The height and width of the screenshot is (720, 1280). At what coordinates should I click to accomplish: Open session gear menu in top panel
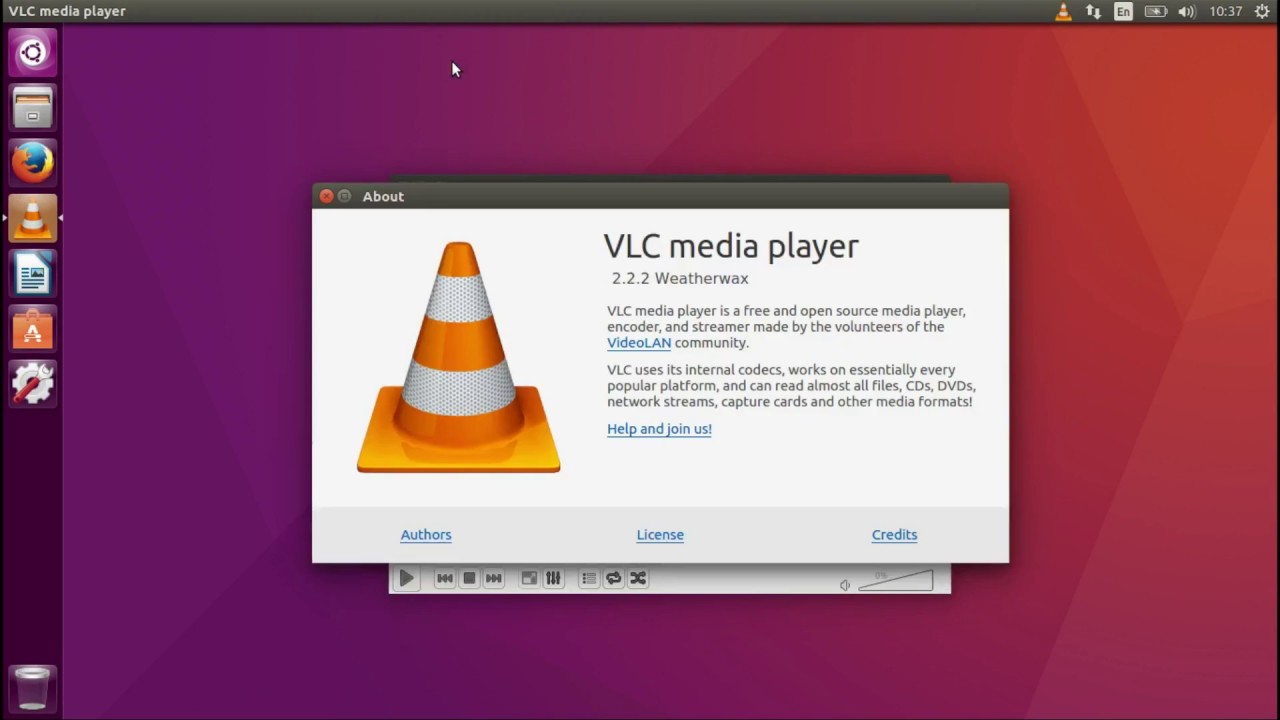(x=1262, y=12)
